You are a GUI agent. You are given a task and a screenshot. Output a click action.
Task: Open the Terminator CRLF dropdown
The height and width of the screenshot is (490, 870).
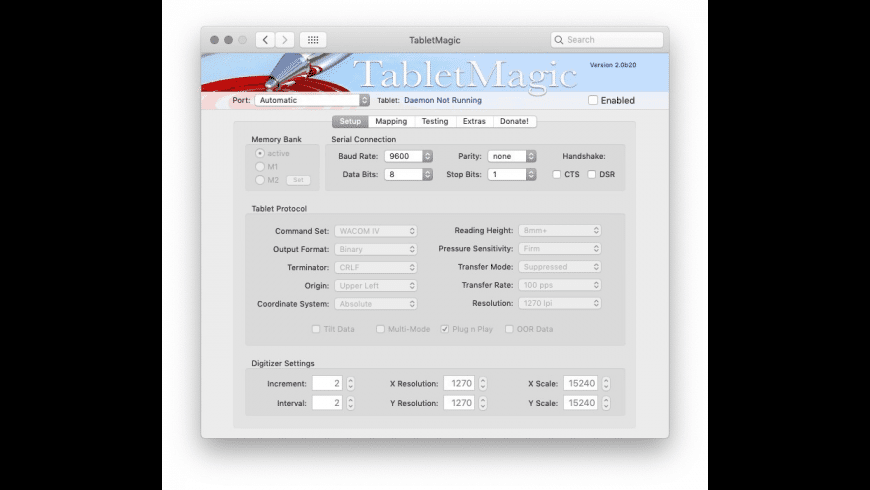coord(376,267)
